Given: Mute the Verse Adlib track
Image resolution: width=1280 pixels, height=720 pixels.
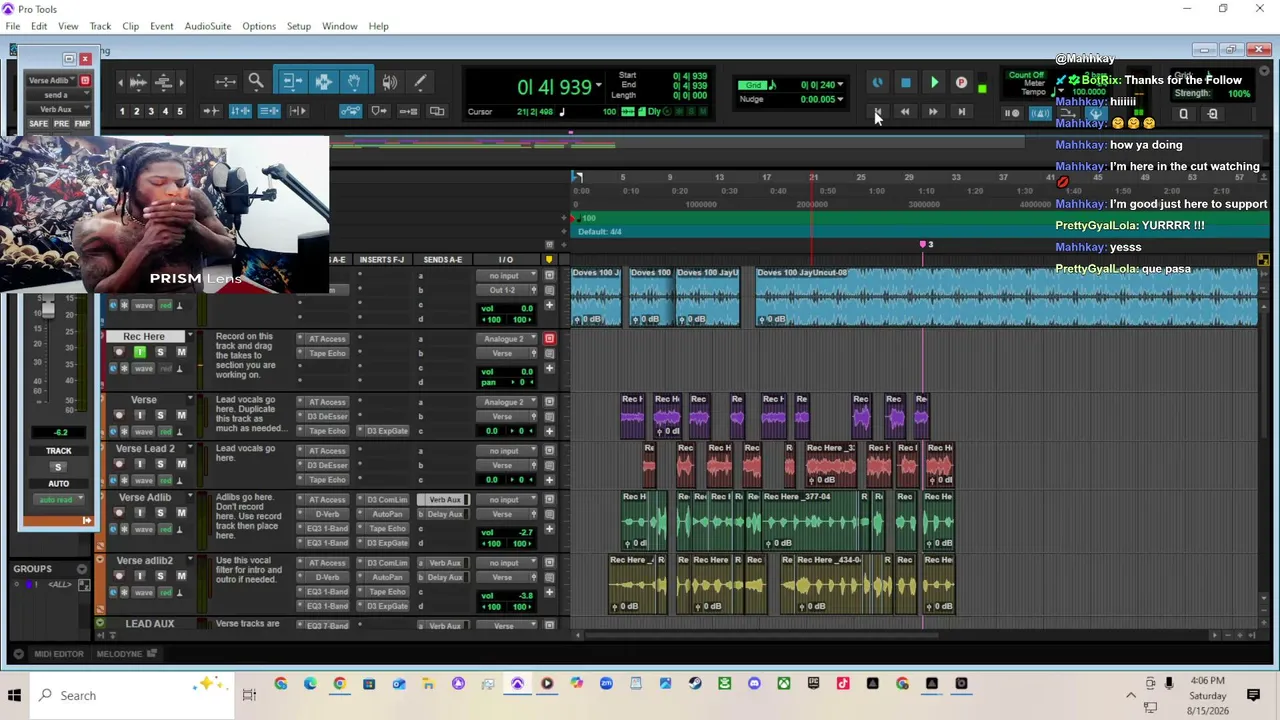Looking at the screenshot, I should coord(181,513).
